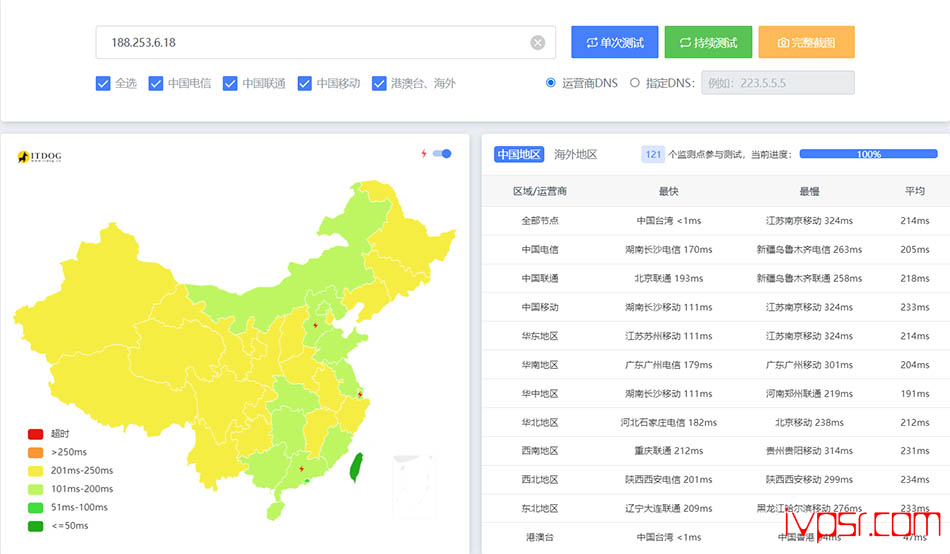Viewport: 950px width, 554px height.
Task: Click the ITDOG logo on the map
Action: [x=39, y=157]
